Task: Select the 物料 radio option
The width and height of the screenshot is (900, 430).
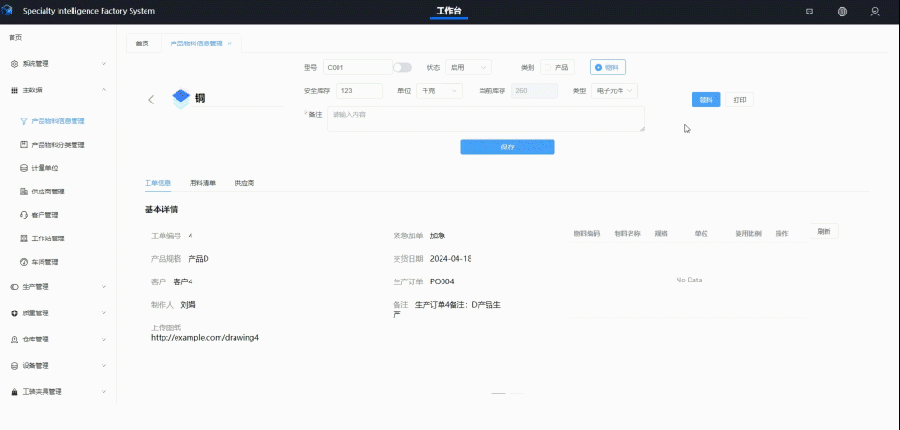Action: click(x=608, y=67)
